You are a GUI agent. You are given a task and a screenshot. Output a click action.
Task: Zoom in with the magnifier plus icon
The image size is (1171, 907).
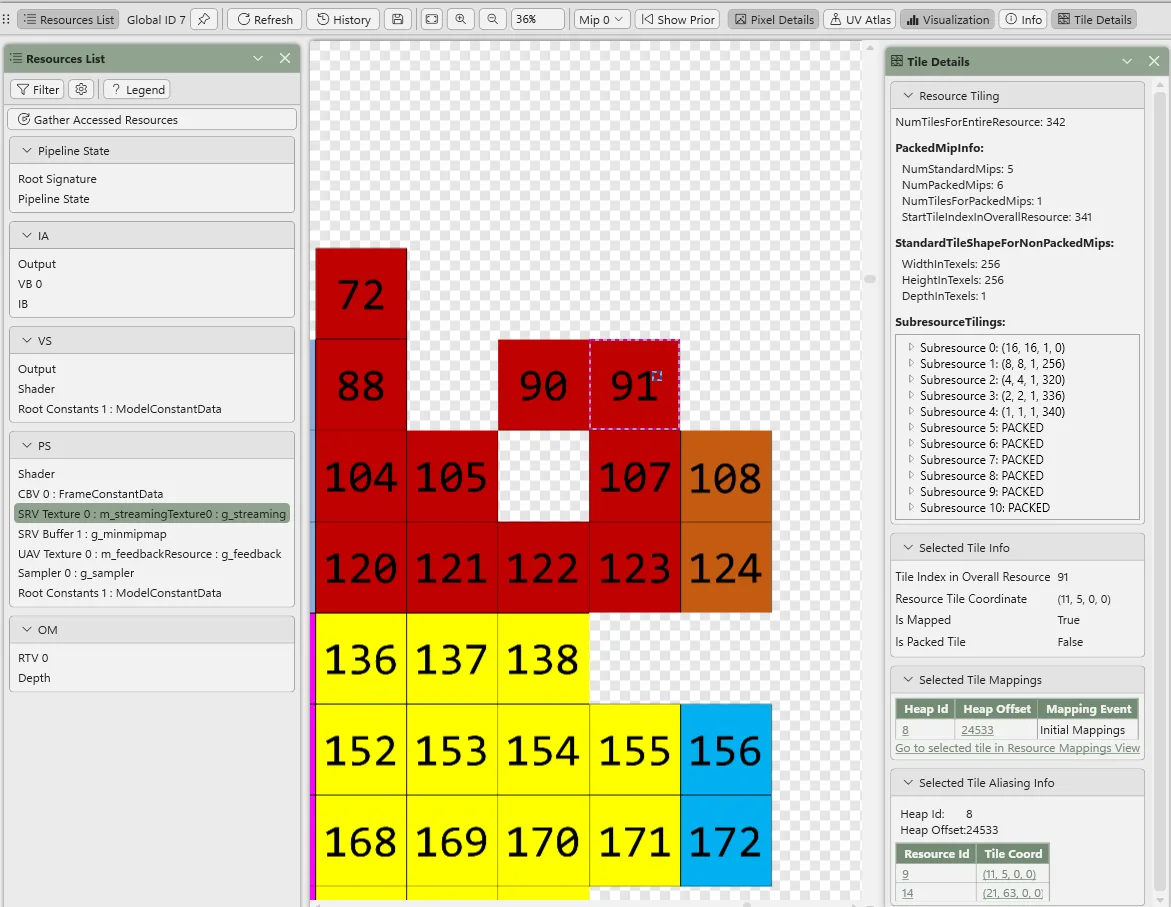(461, 19)
